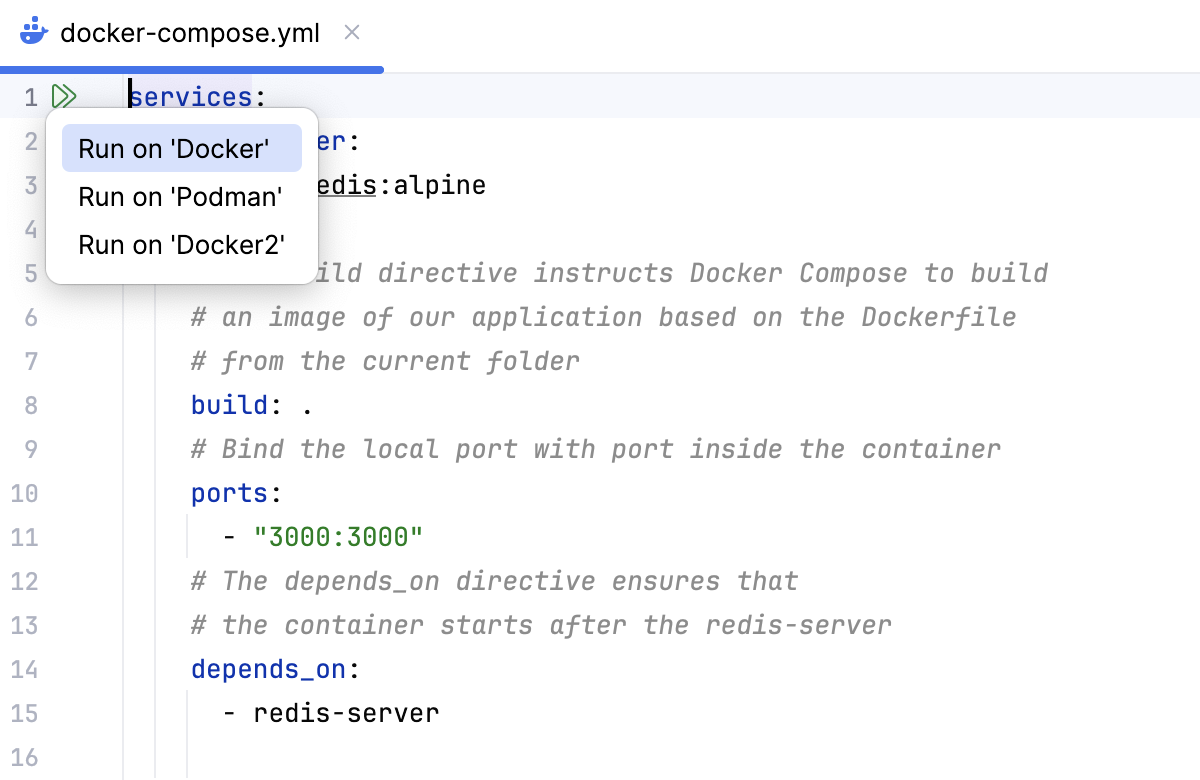
Task: Click the green run gutter icon on line 1
Action: pos(64,97)
